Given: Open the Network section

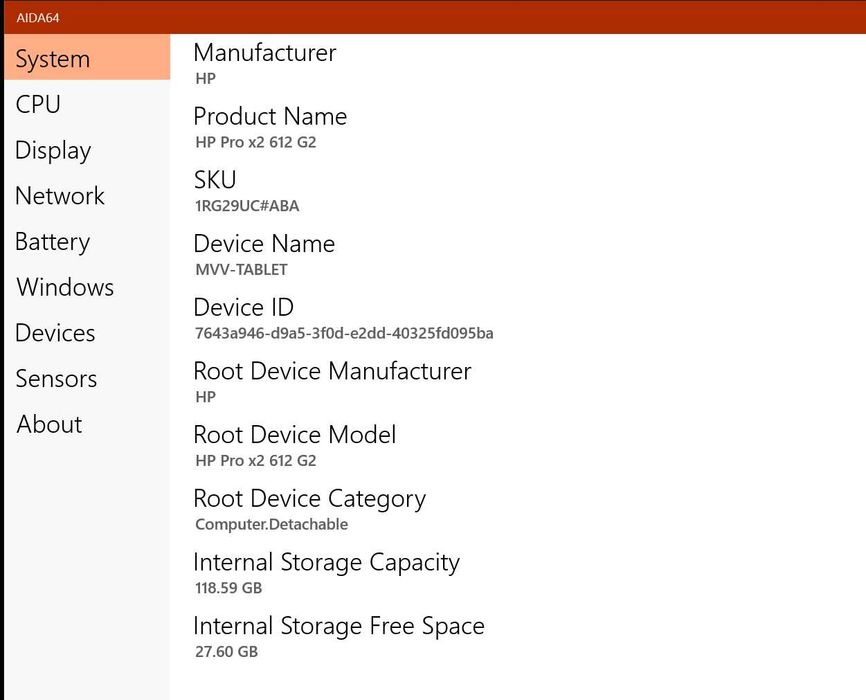Looking at the screenshot, I should point(87,196).
